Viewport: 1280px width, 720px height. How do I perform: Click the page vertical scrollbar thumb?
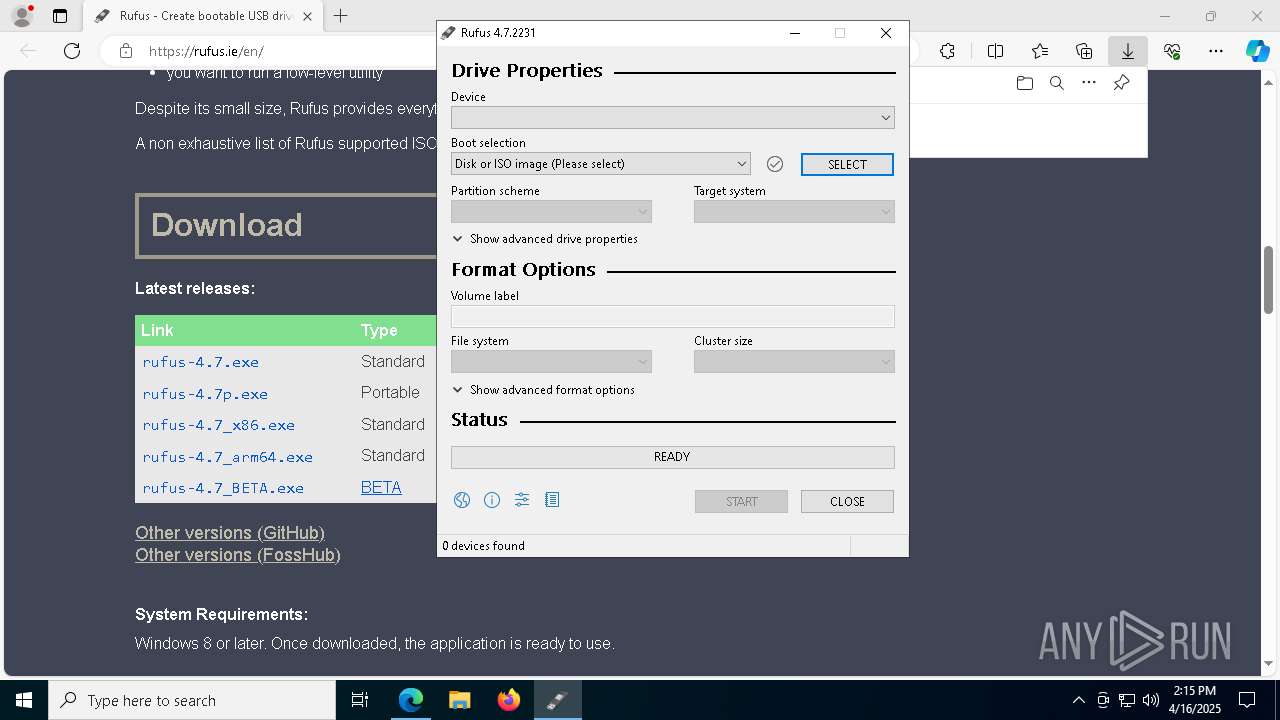1269,280
